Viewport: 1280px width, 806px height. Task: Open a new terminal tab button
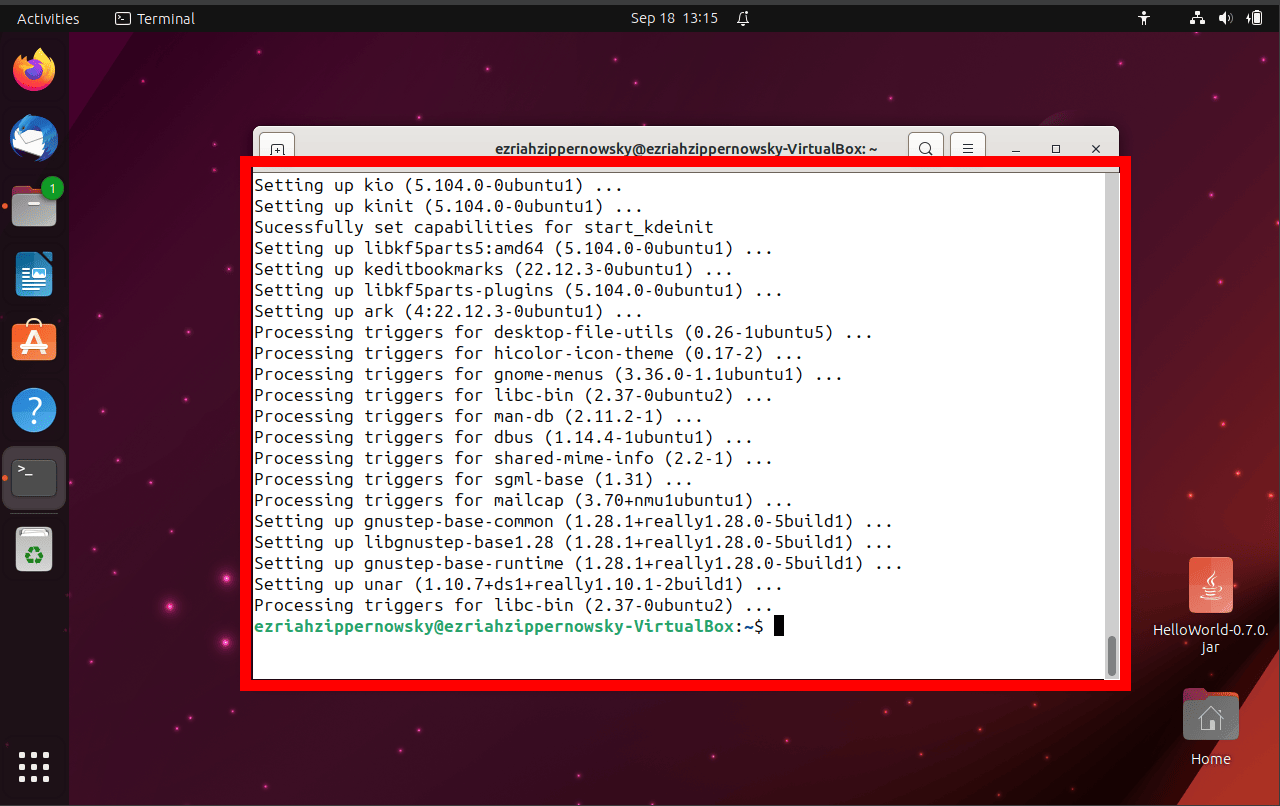(x=278, y=149)
